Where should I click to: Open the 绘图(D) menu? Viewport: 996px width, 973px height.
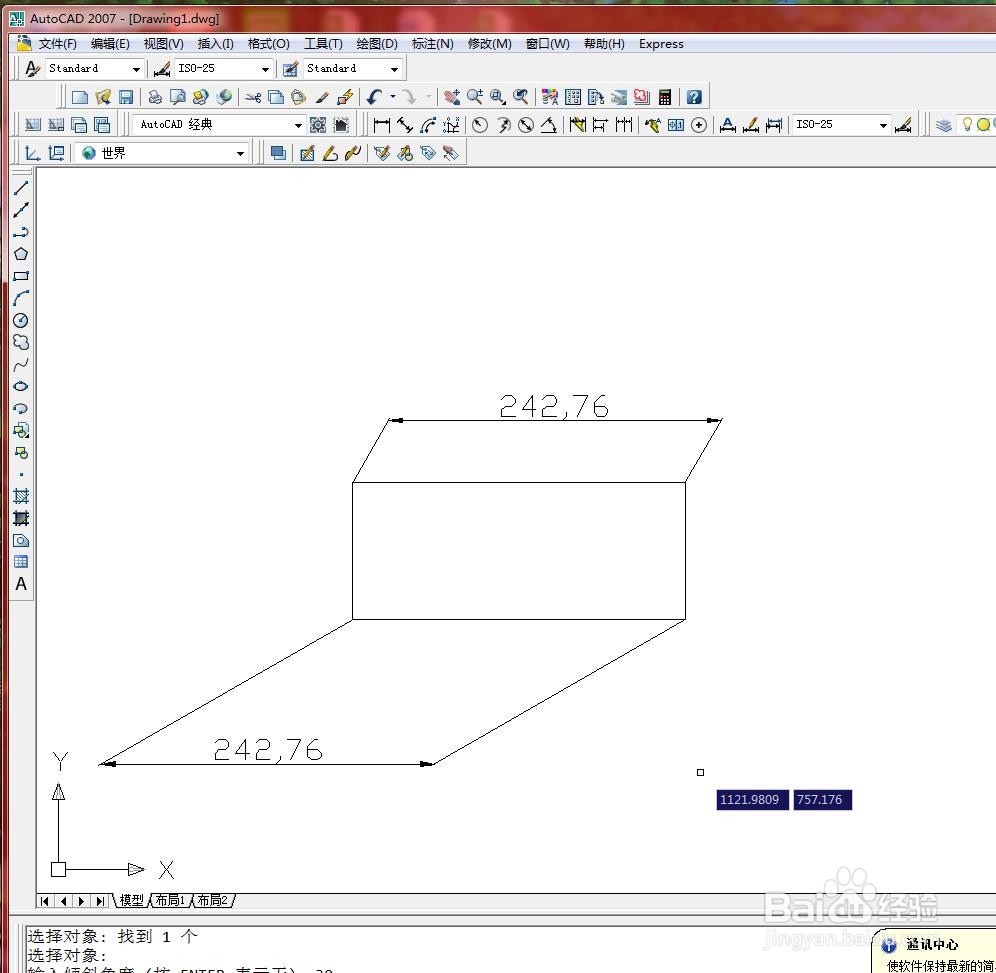377,44
